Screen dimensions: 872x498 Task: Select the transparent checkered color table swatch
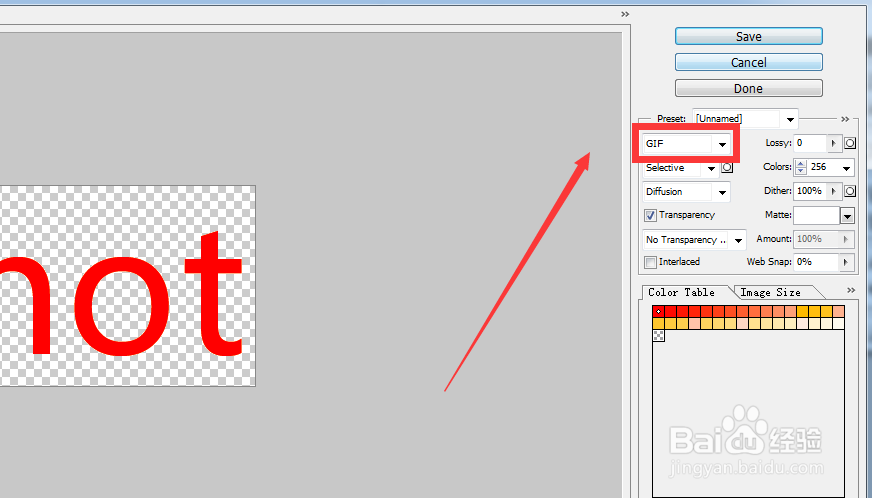pyautogui.click(x=658, y=336)
